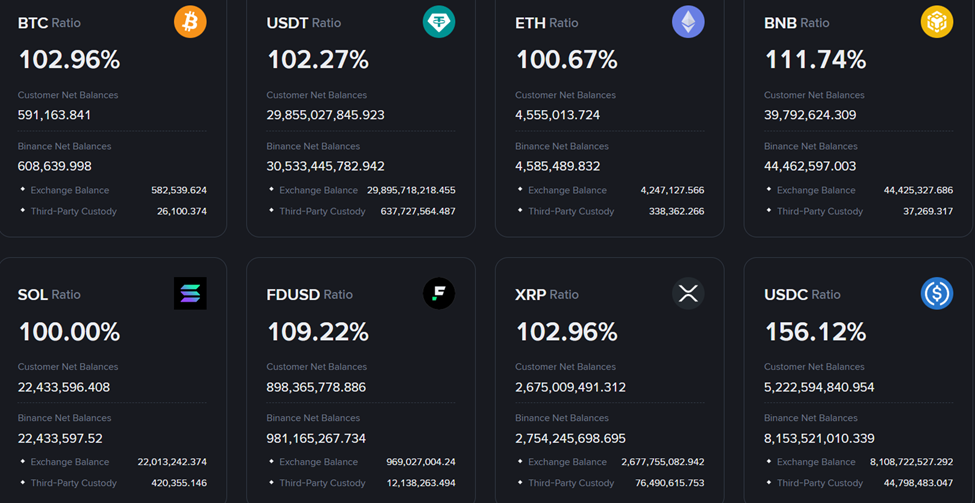Screen dimensions: 975x503
Task: Click the FDUSD logo icon
Action: click(x=439, y=294)
